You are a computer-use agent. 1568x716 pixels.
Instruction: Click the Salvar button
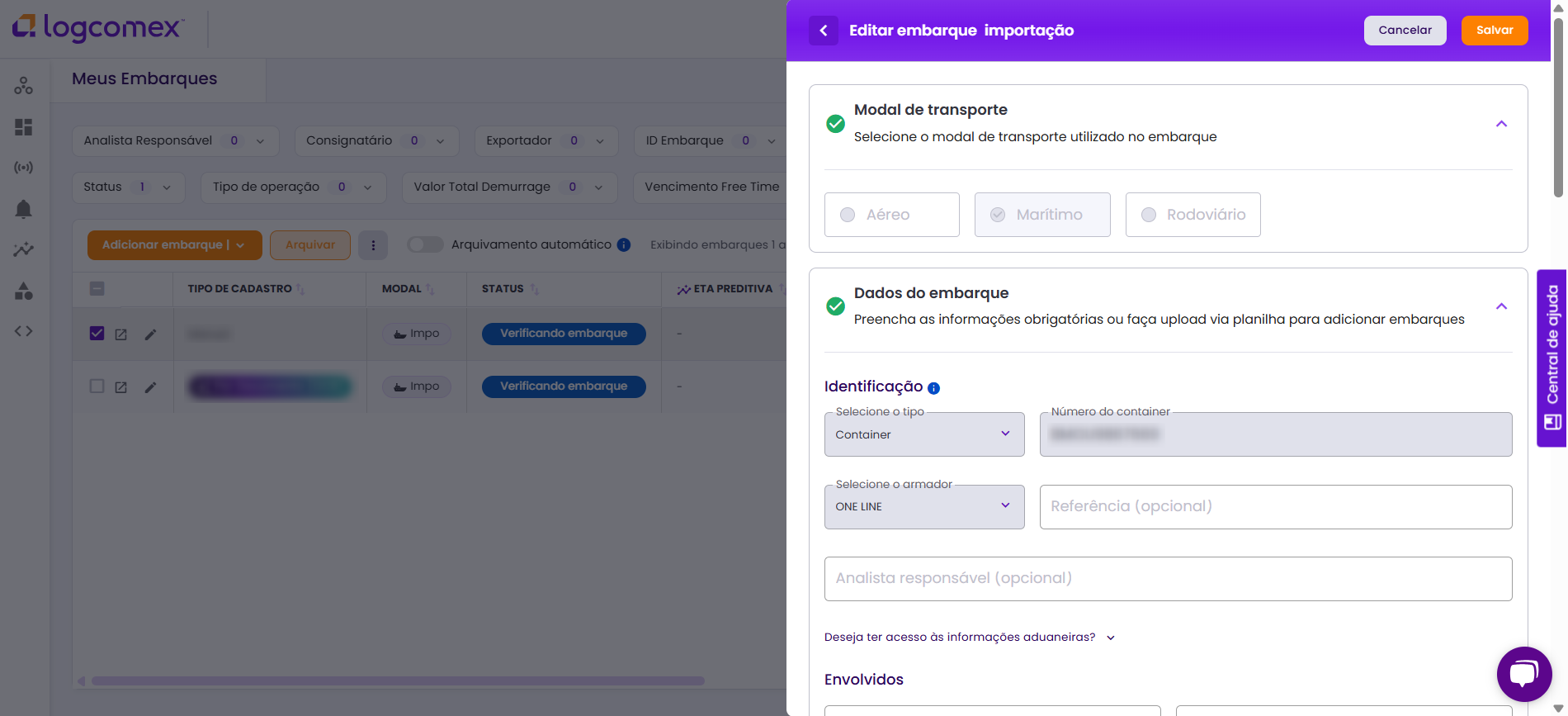pyautogui.click(x=1494, y=31)
